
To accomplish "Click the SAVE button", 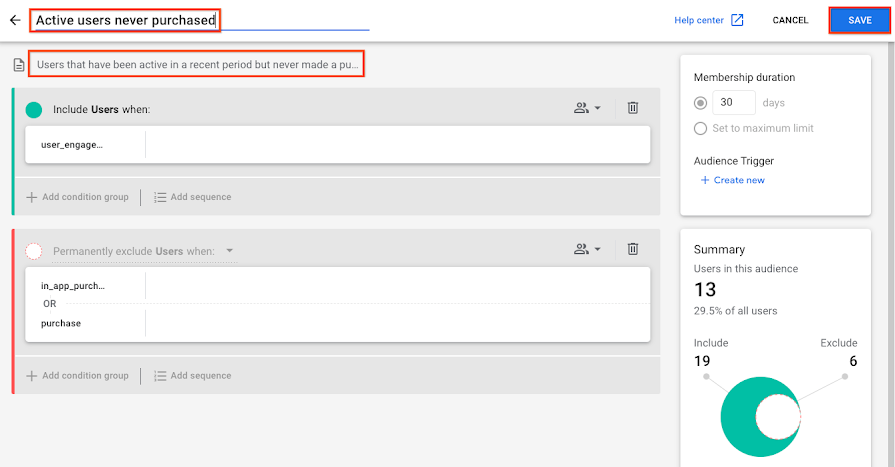I will tap(860, 21).
